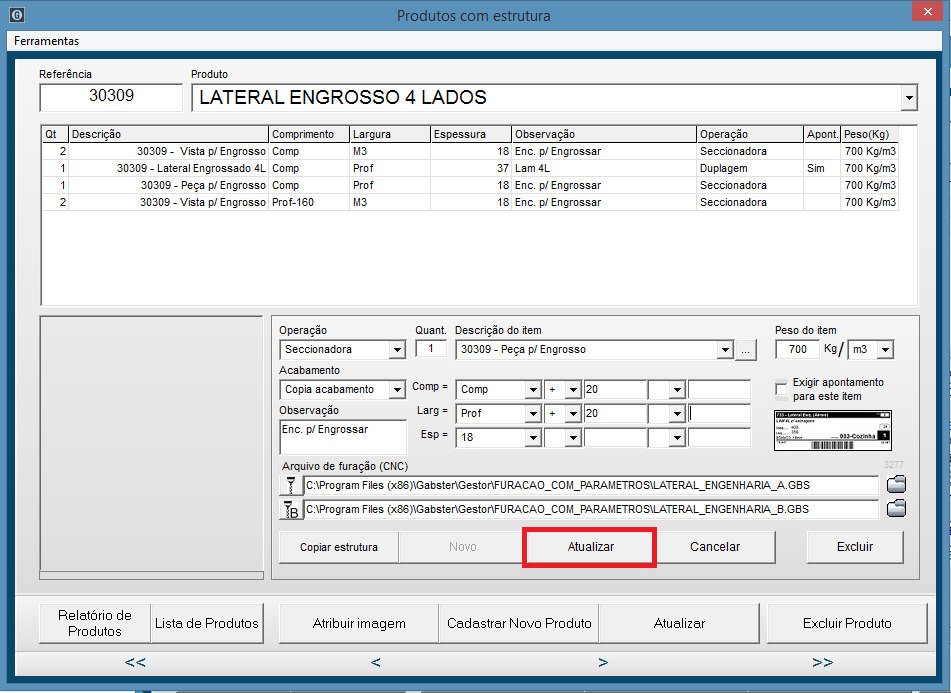
Task: Expand the Operação dropdown showing Seccionadora
Action: [x=397, y=350]
